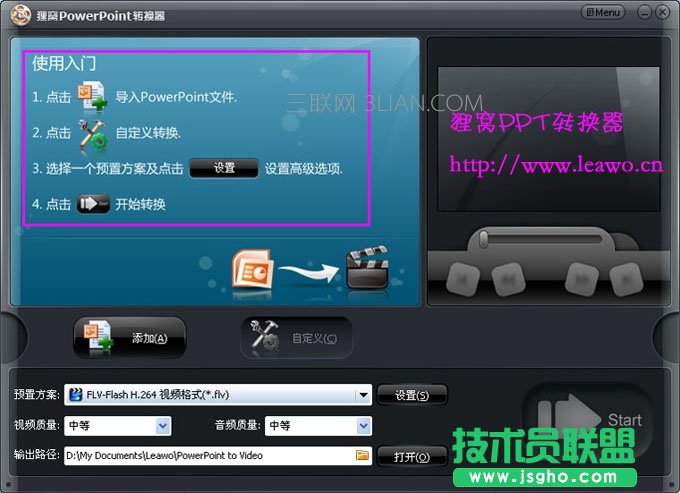This screenshot has width=680, height=493.
Task: Click the skip-to-first playback button
Action: click(463, 280)
